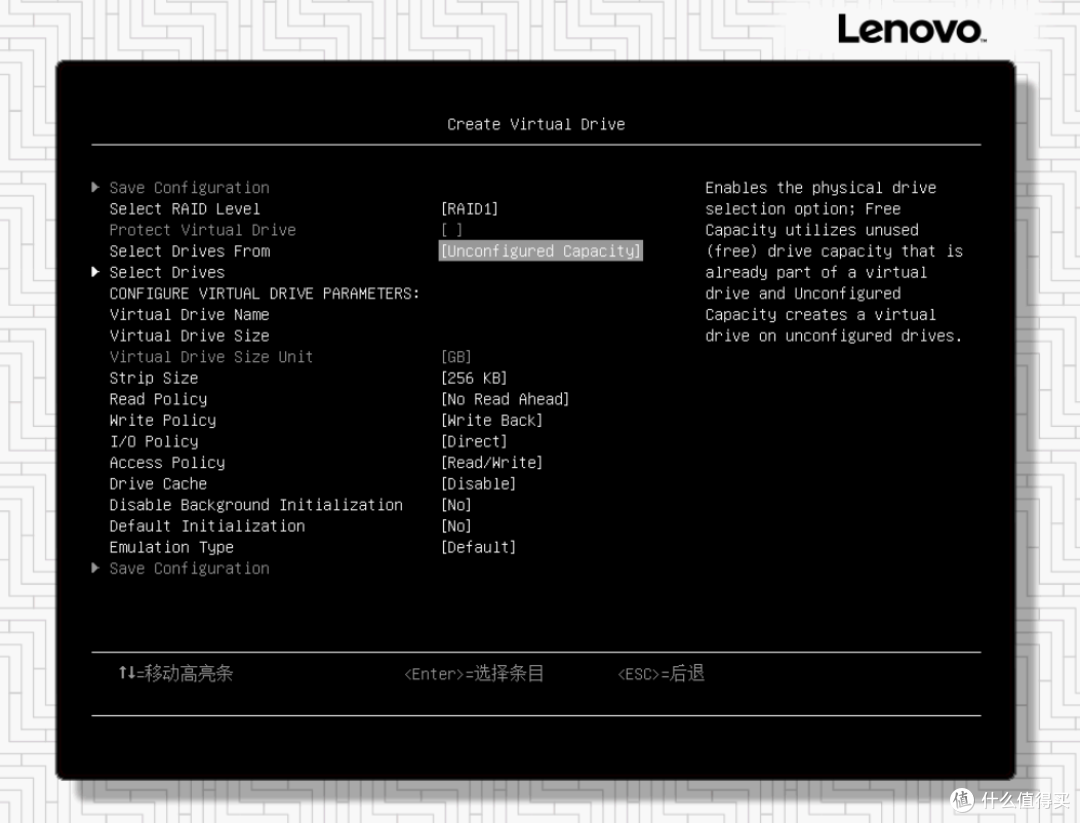
Task: Change Default Initialization No value
Action: 456,526
